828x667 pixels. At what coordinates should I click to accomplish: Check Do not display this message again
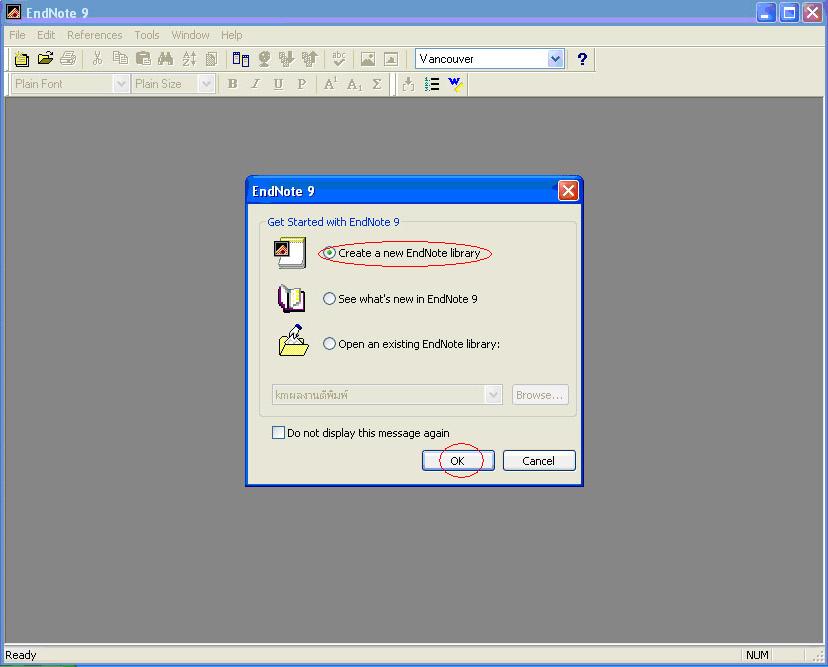coord(278,433)
